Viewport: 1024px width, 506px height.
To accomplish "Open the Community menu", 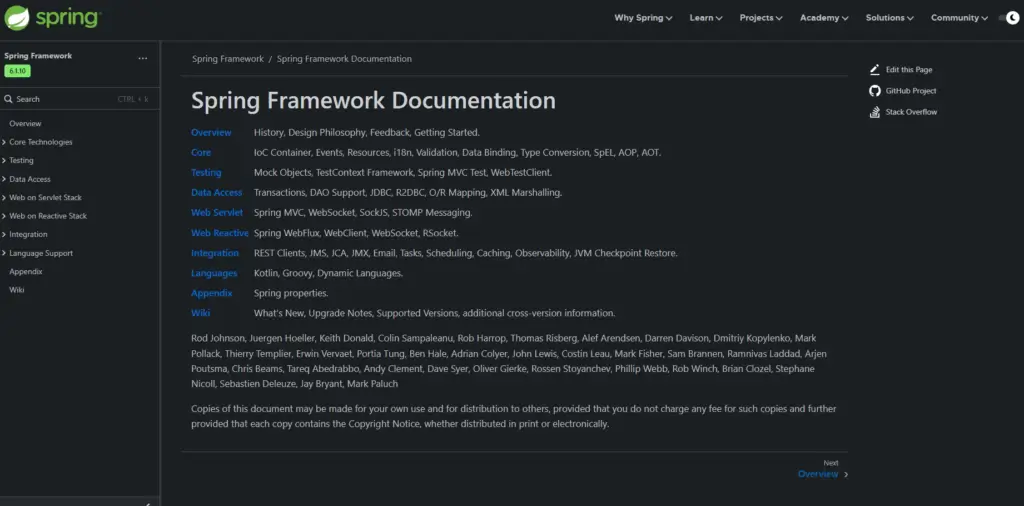I will (959, 18).
